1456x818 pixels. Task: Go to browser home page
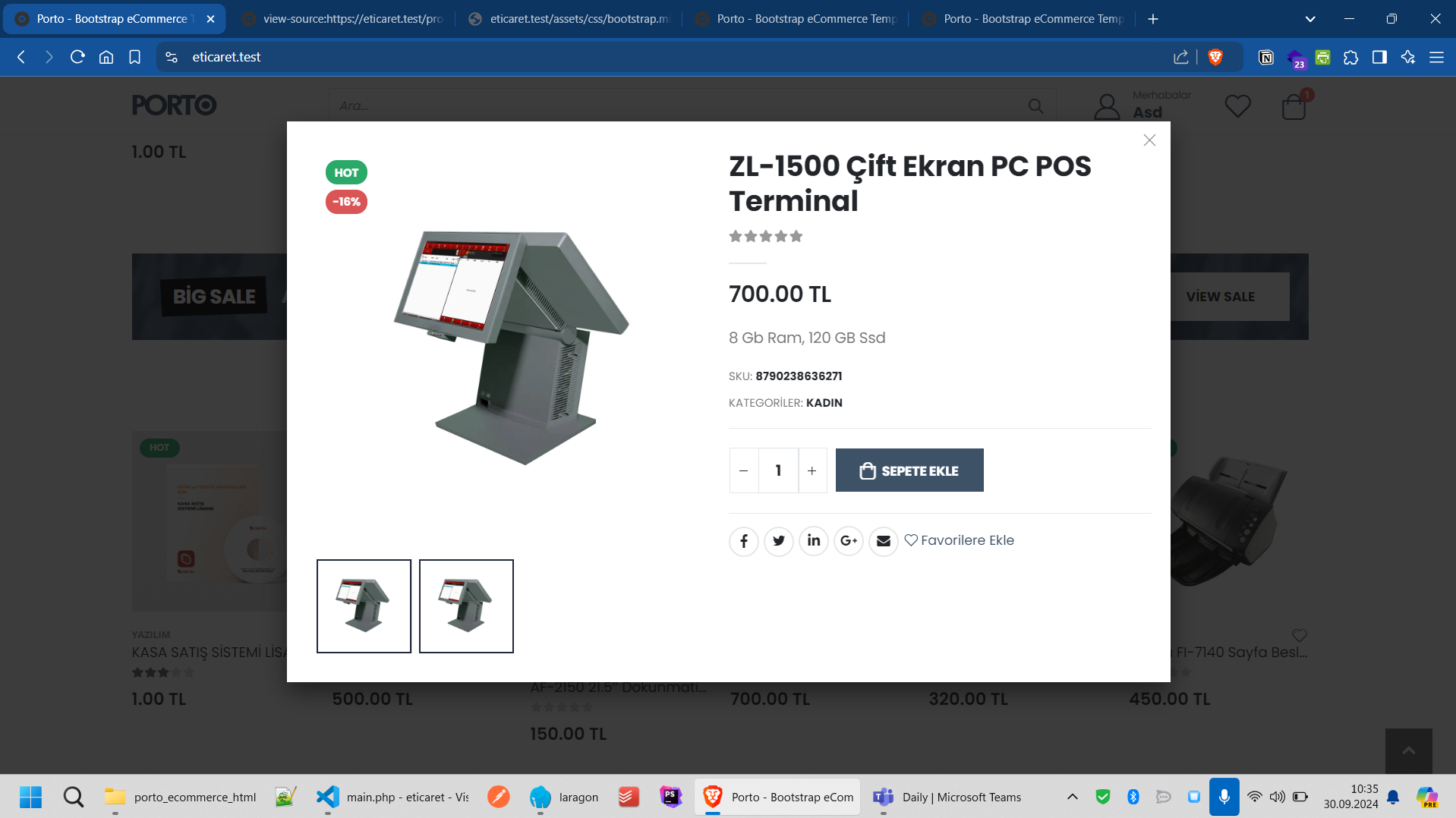106,57
